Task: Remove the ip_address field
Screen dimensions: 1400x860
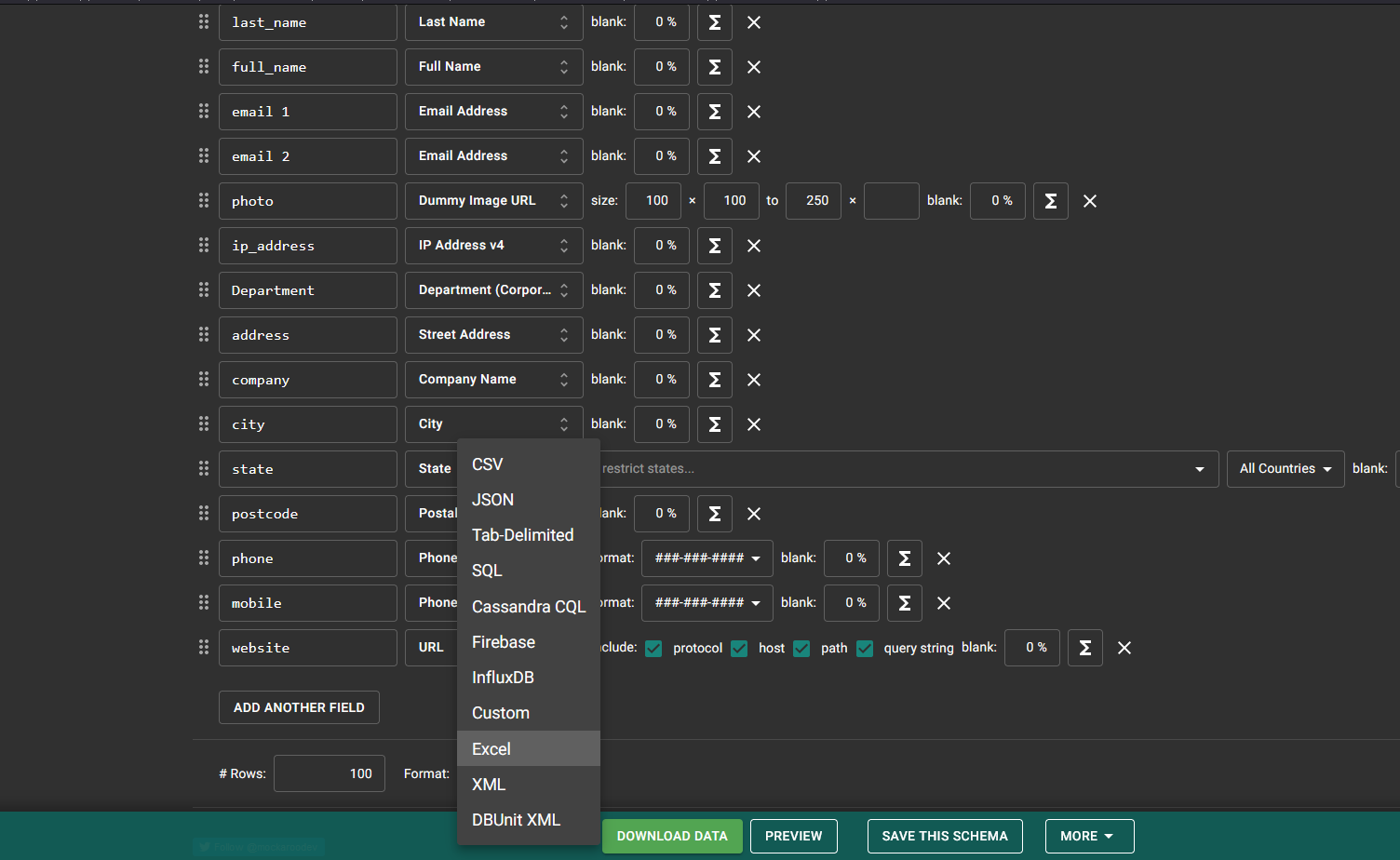Action: pos(754,246)
